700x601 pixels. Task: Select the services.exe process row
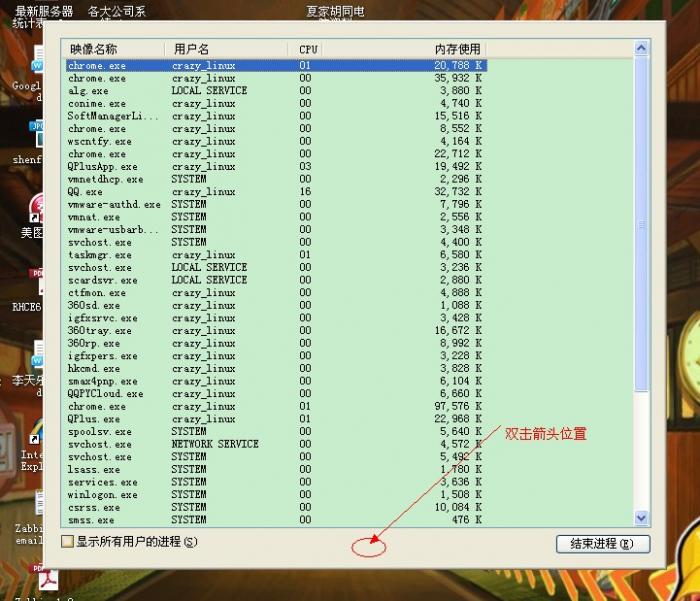(277, 482)
